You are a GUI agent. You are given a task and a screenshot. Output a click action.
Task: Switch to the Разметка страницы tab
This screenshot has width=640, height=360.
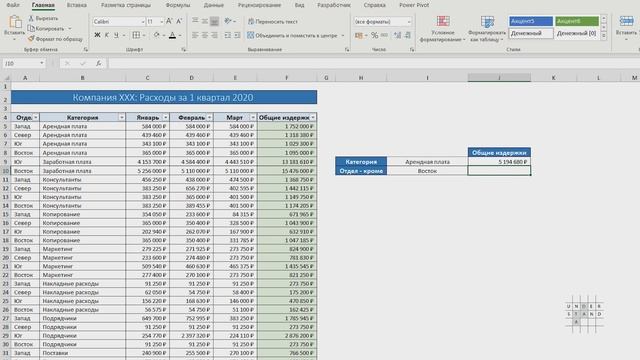(126, 5)
